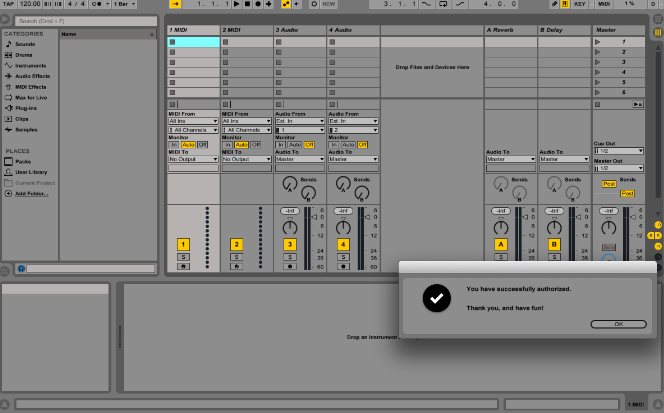Open track 1 MIDI To No Output dropdown
This screenshot has width=664, height=413.
[193, 159]
